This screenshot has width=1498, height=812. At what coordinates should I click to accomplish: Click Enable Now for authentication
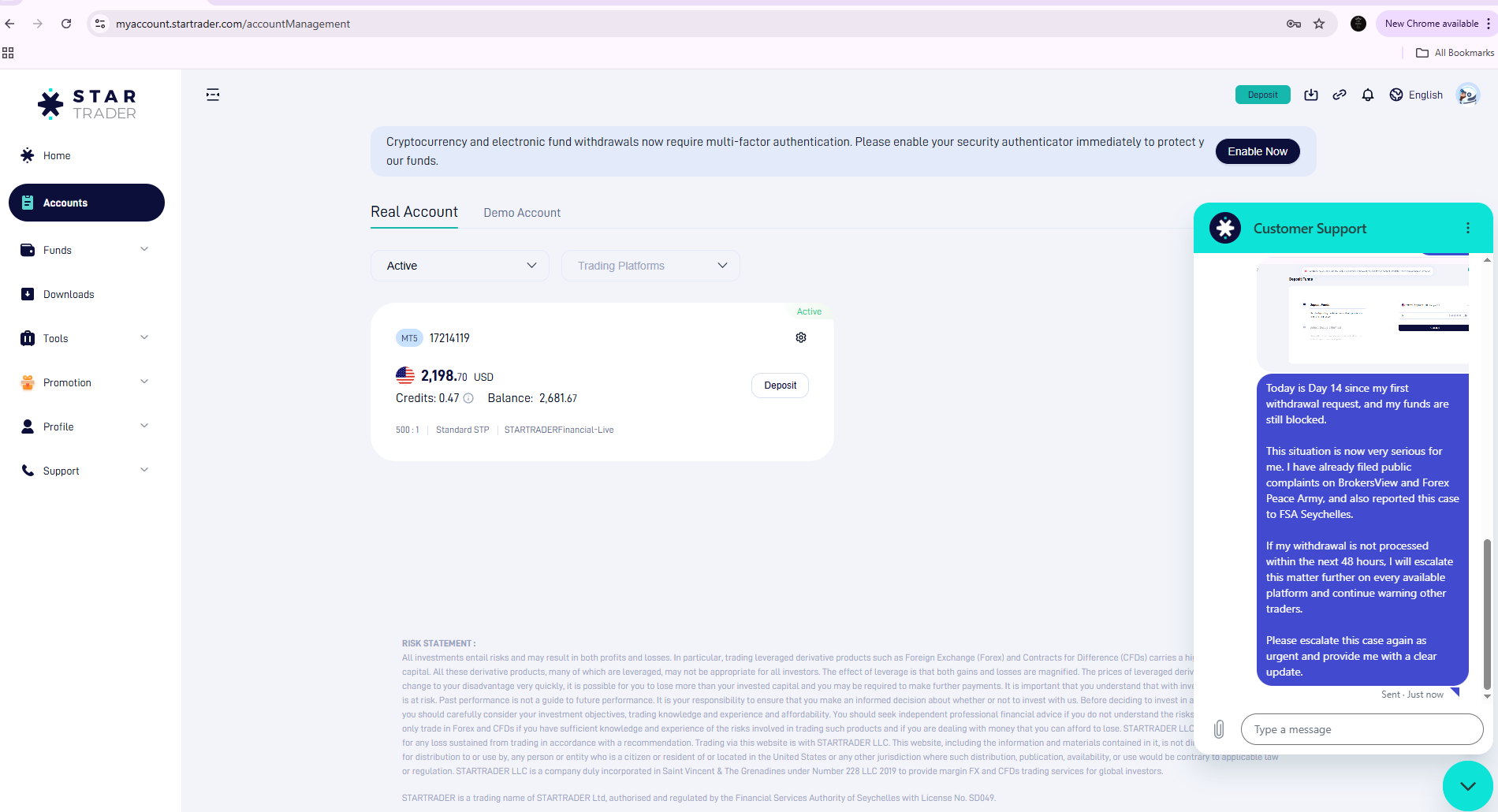[1258, 151]
